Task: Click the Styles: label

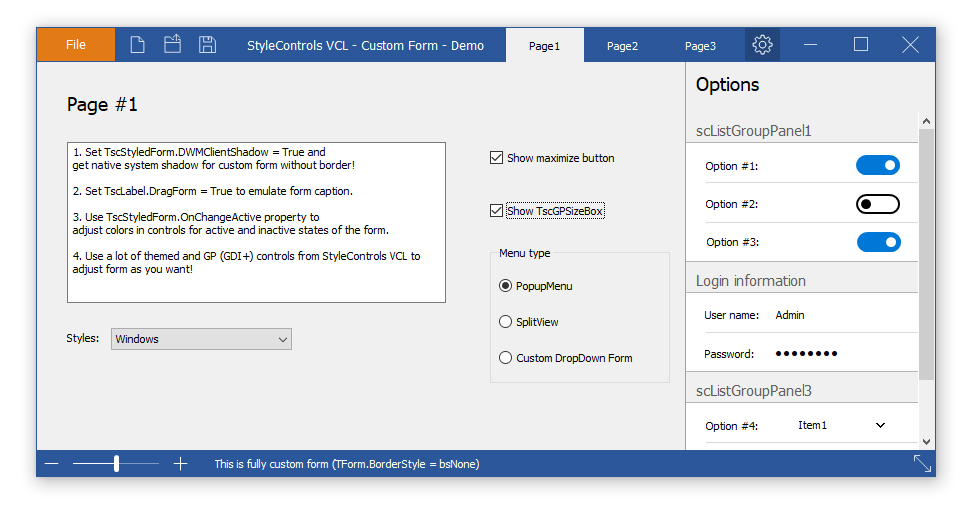Action: 83,338
